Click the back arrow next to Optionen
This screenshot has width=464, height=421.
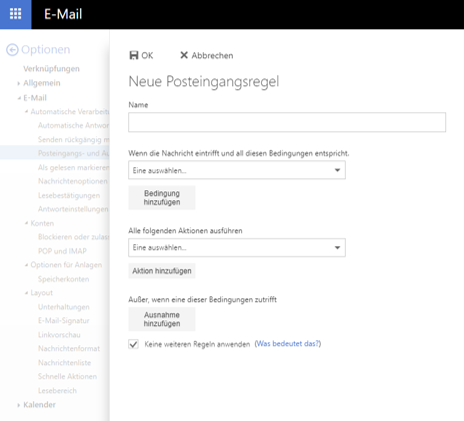12,50
